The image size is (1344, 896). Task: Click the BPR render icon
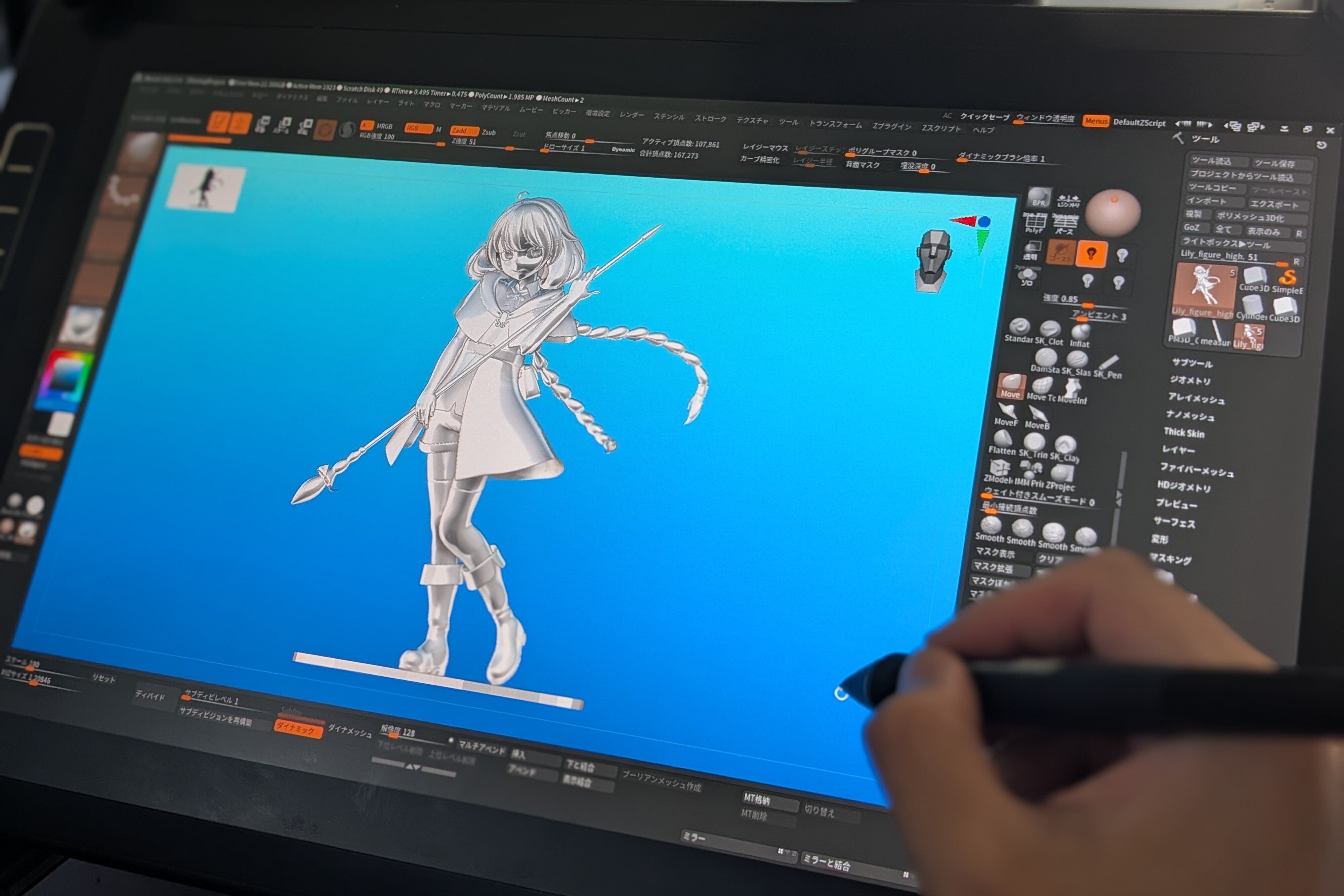[x=1038, y=198]
